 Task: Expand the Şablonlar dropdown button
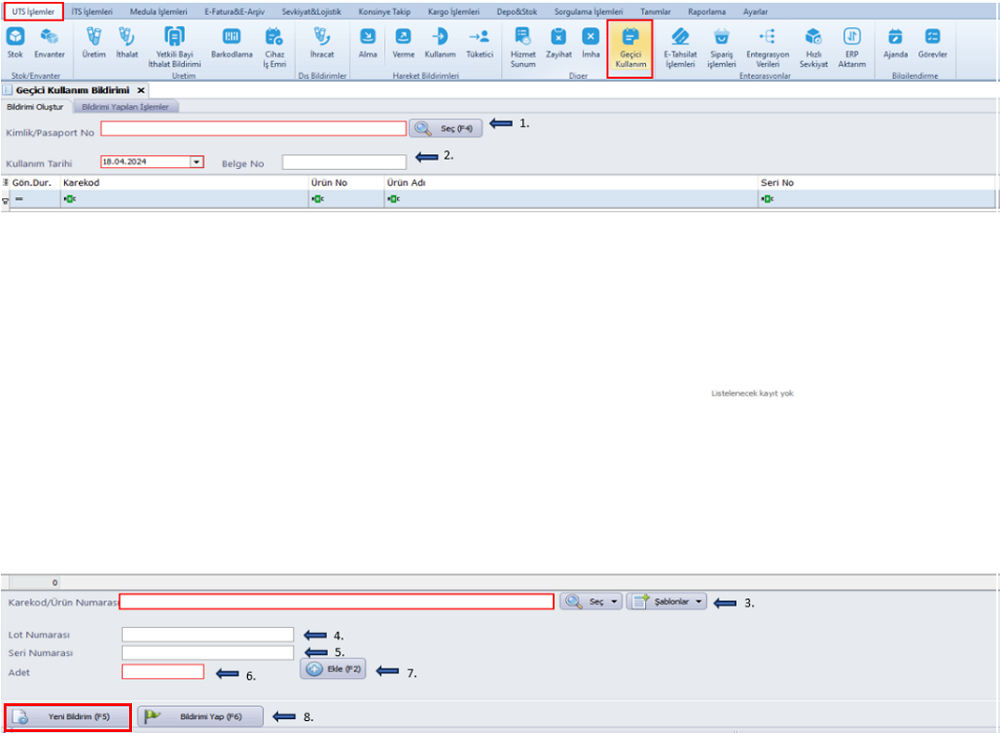[x=666, y=602]
